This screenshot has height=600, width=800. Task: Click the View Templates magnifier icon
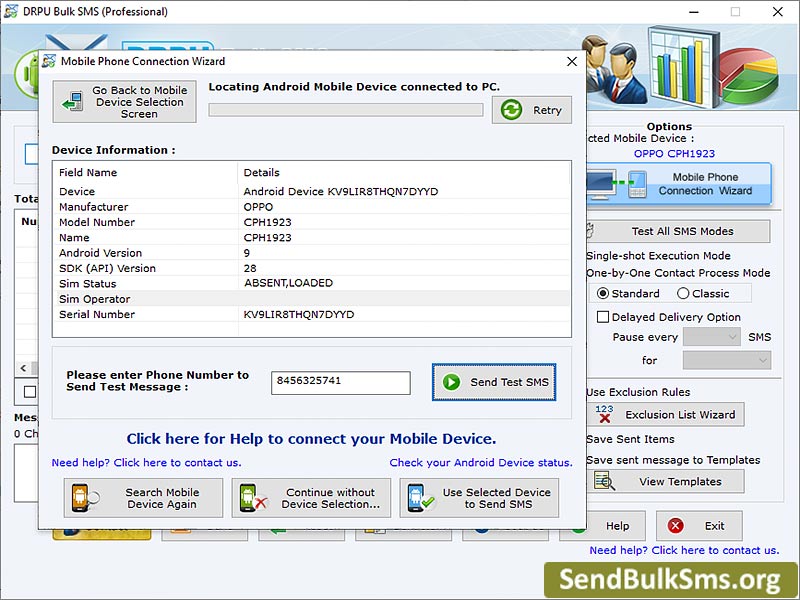tap(605, 481)
